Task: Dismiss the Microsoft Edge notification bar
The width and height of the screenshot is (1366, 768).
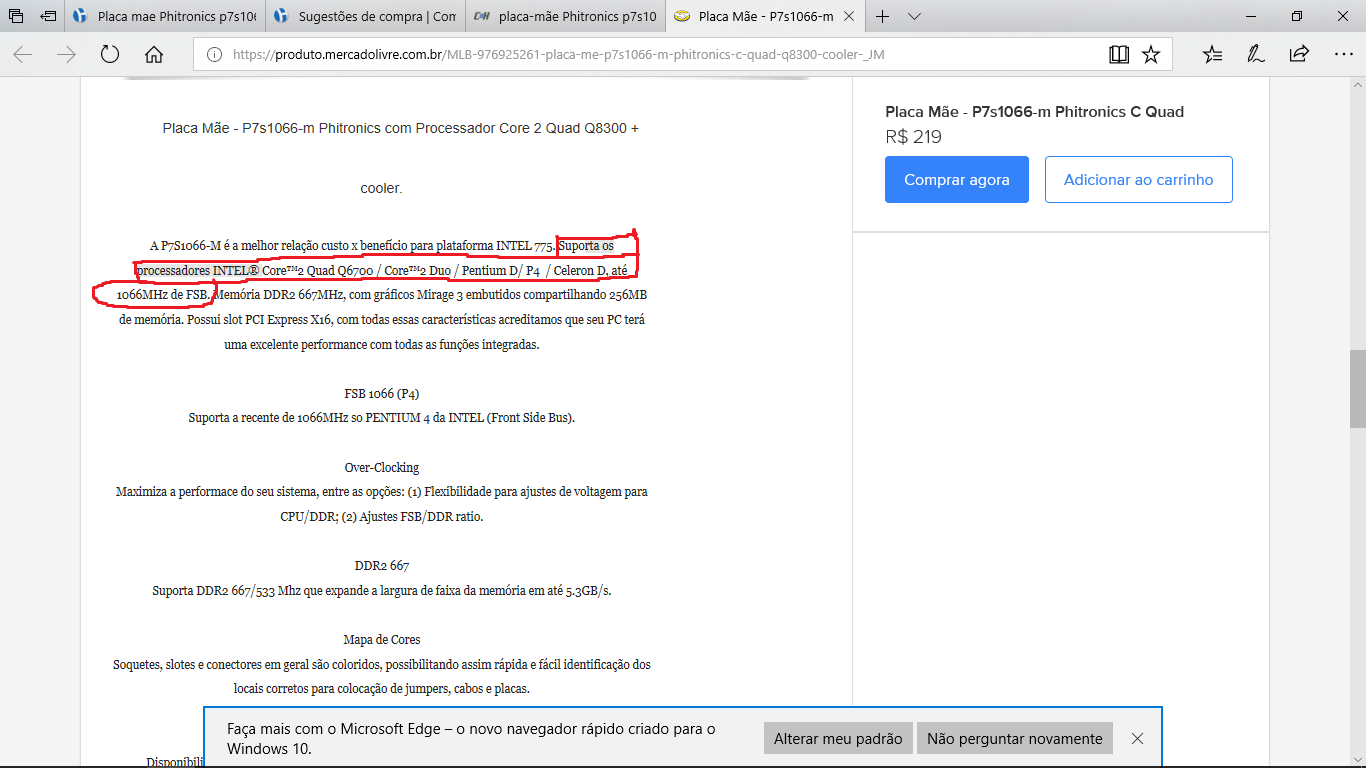Action: pos(1137,739)
